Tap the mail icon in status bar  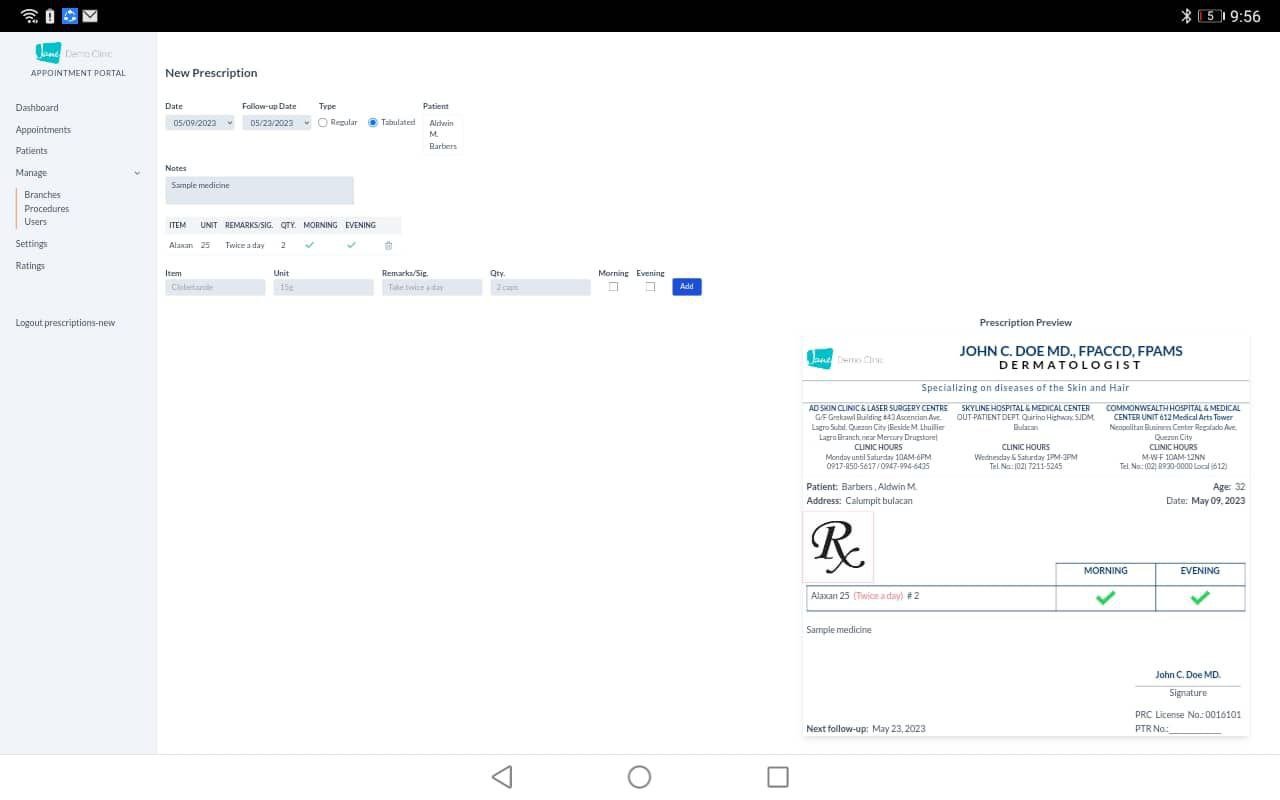pyautogui.click(x=90, y=16)
